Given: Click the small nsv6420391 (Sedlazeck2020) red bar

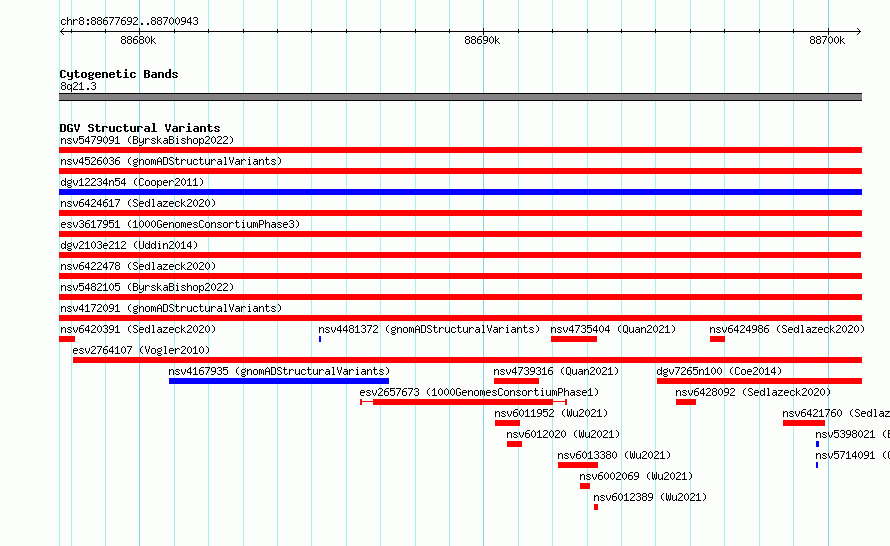Looking at the screenshot, I should coord(67,339).
